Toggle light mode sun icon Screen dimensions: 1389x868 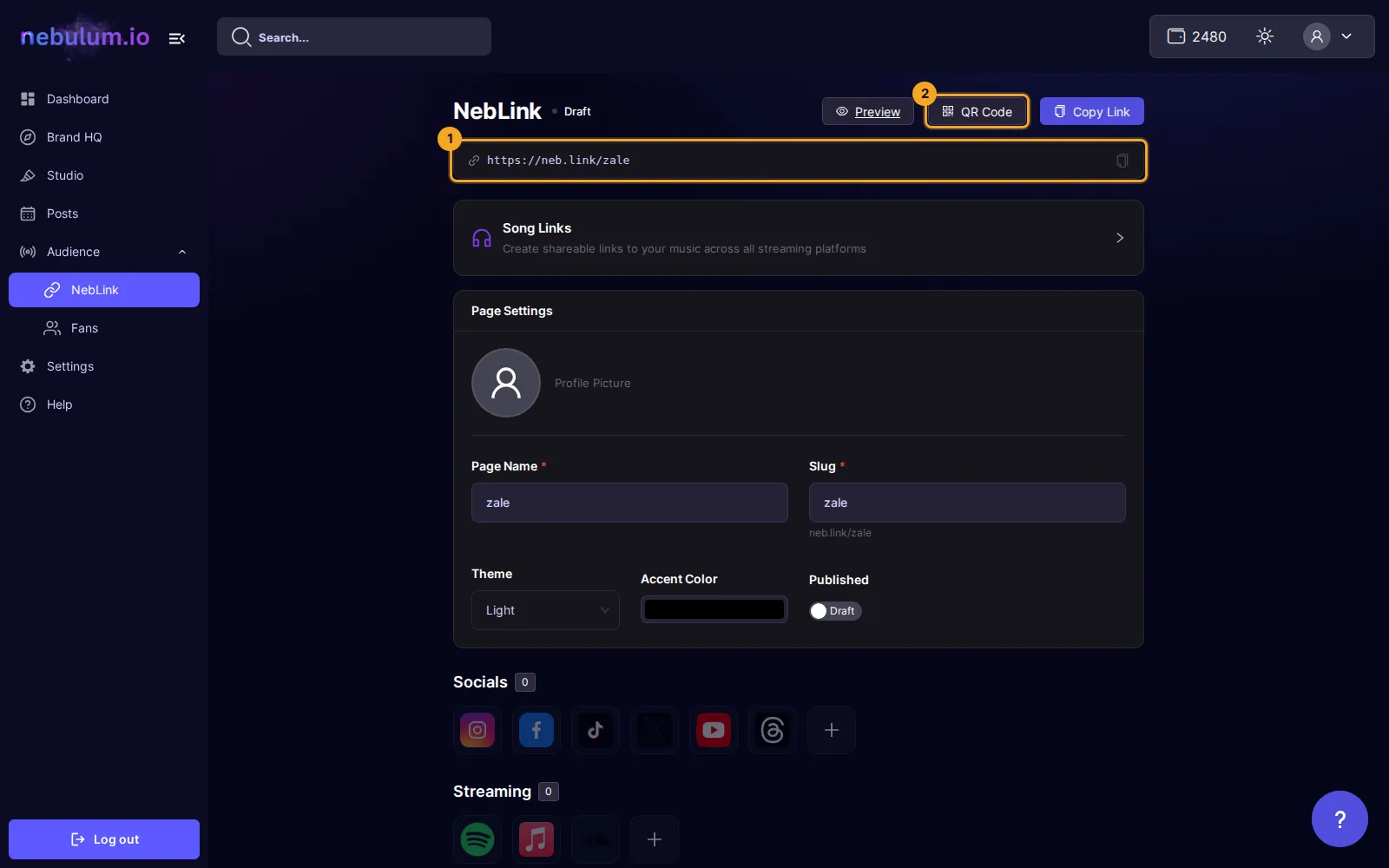click(x=1265, y=36)
